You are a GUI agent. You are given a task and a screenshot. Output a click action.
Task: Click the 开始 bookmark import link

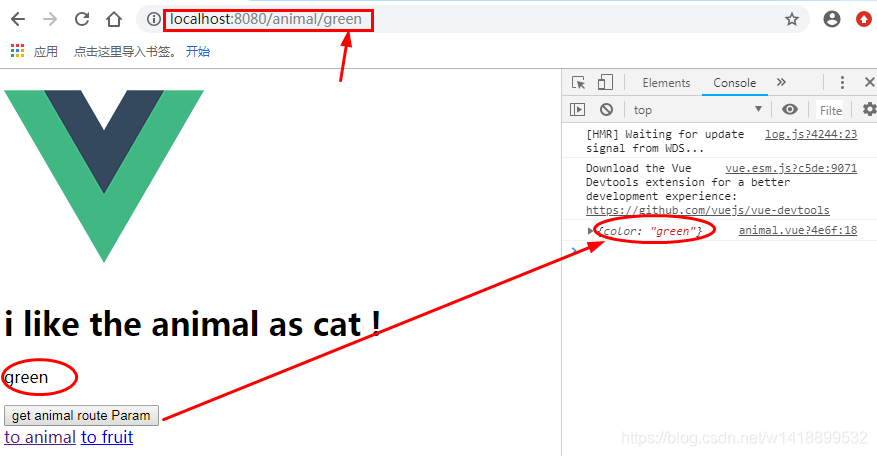click(x=198, y=51)
